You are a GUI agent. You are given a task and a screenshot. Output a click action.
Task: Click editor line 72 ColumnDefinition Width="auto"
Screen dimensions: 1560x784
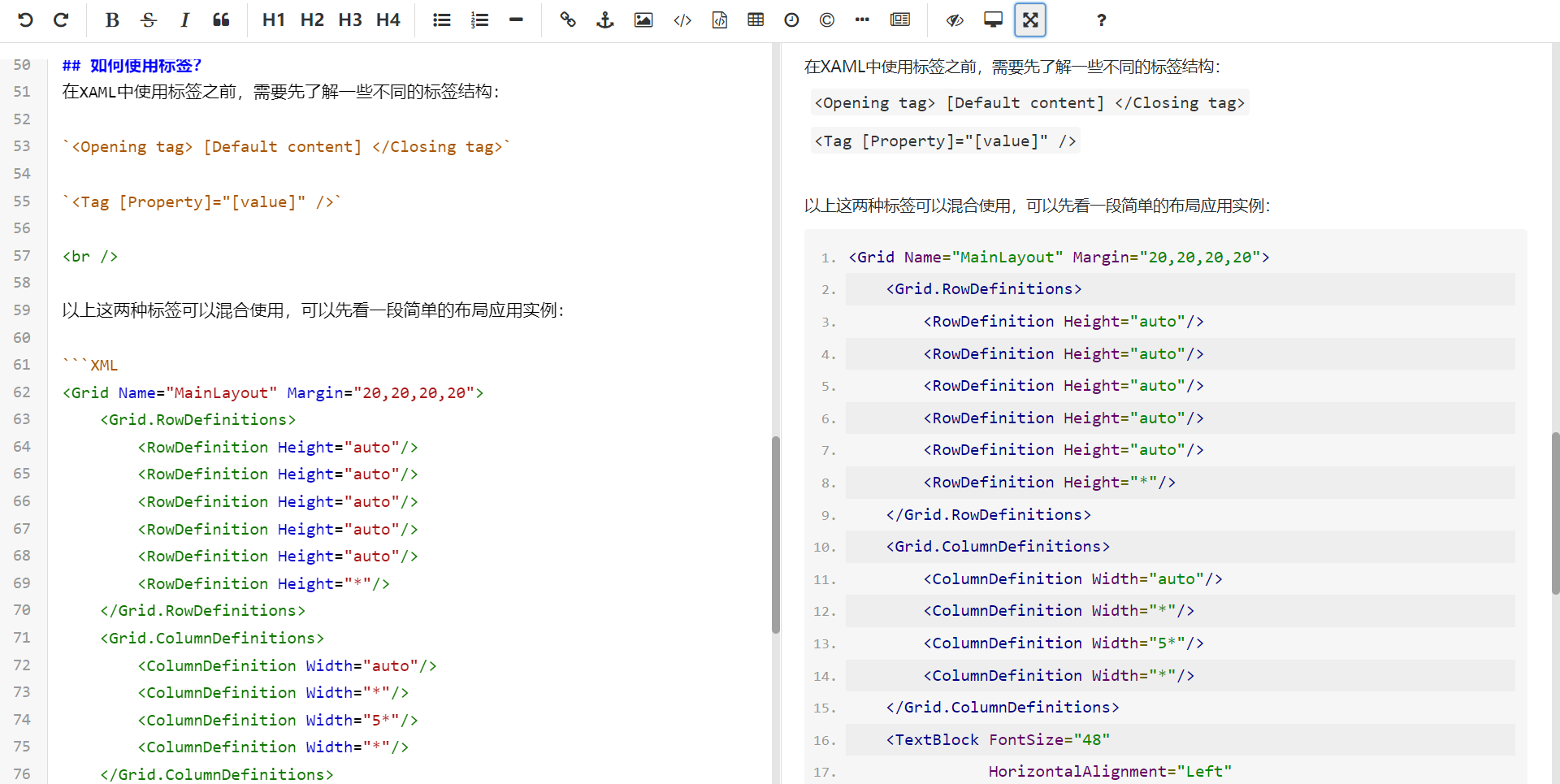pyautogui.click(x=287, y=666)
